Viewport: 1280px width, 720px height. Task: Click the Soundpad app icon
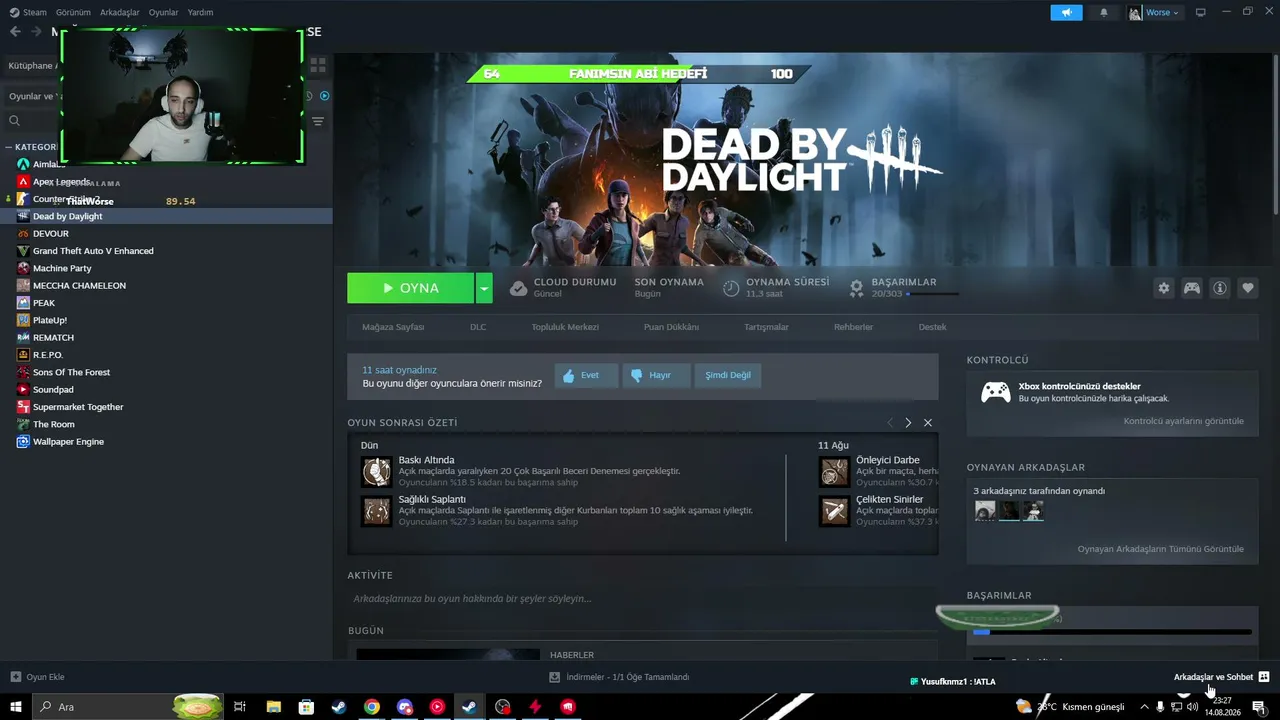tap(24, 390)
